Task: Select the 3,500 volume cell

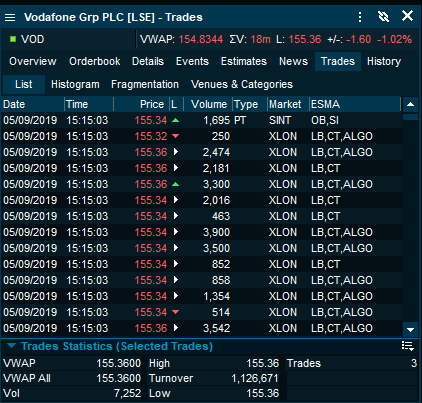Action: 216,248
